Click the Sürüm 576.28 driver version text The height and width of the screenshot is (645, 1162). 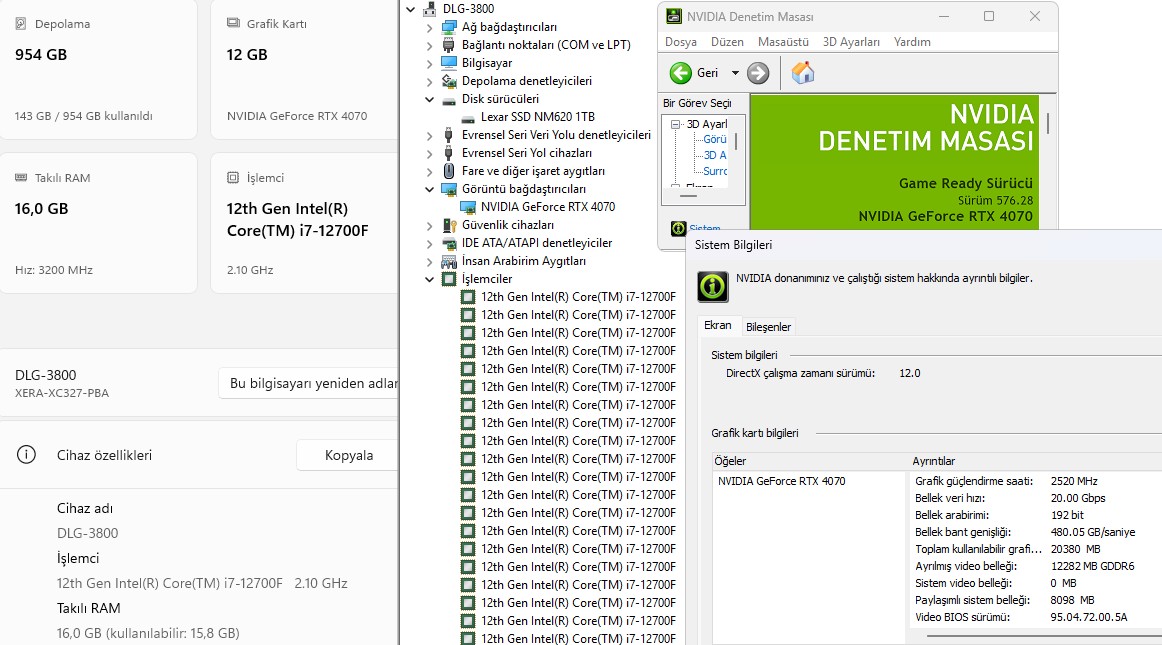995,200
